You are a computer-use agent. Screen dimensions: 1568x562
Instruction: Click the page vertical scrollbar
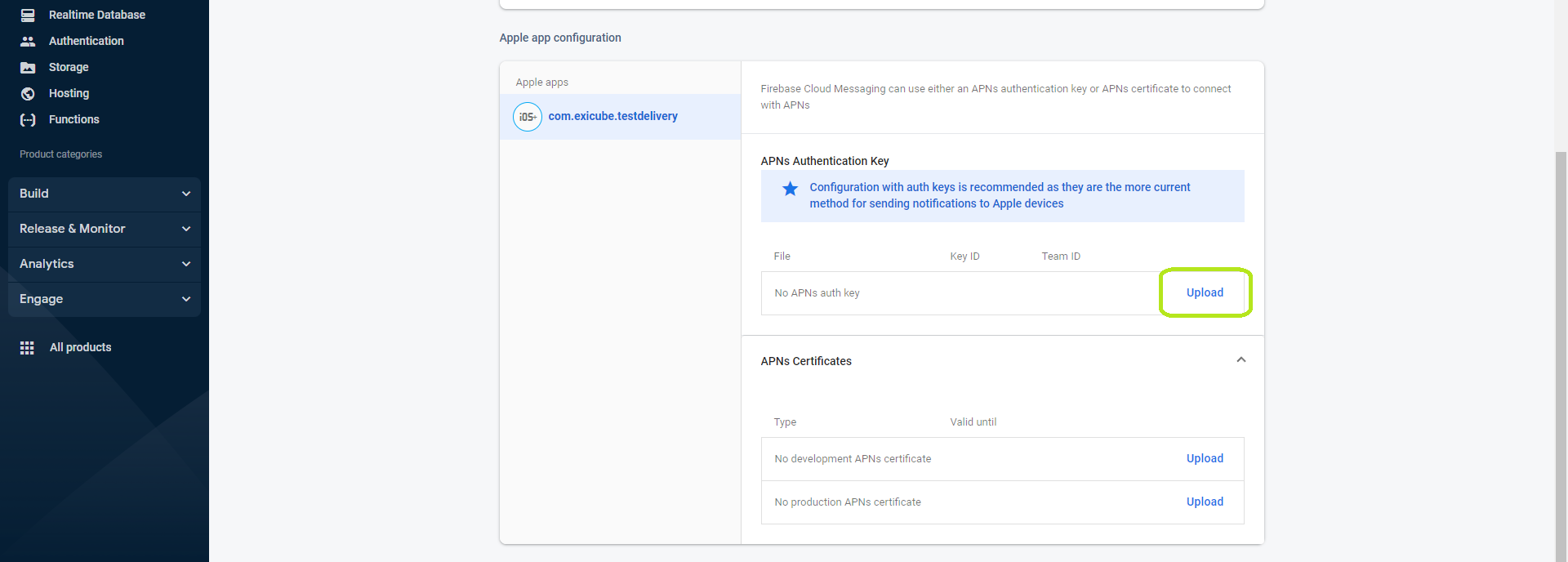(x=1561, y=327)
